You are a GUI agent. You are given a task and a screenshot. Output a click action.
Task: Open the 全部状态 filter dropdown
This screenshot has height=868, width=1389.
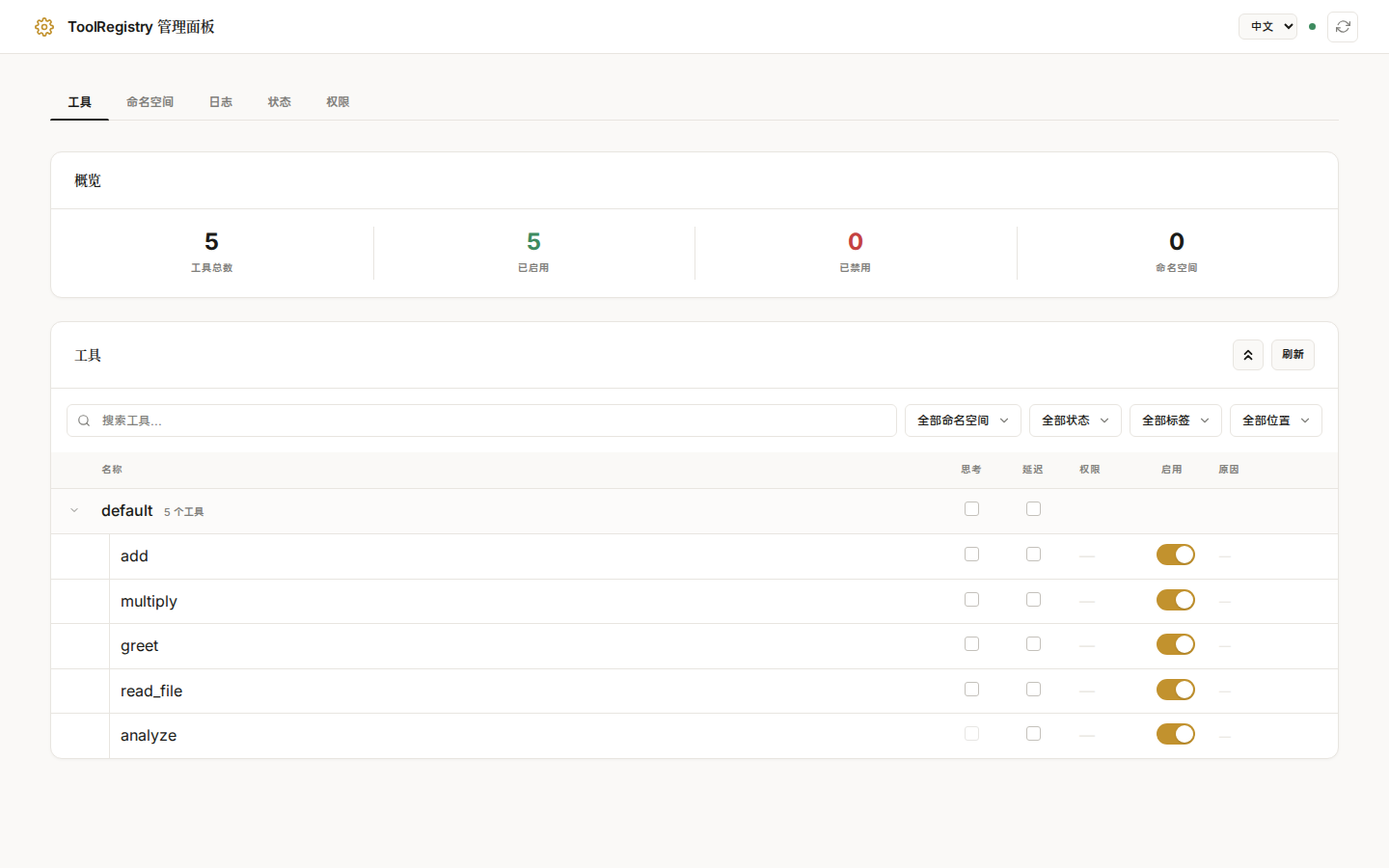pyautogui.click(x=1076, y=420)
